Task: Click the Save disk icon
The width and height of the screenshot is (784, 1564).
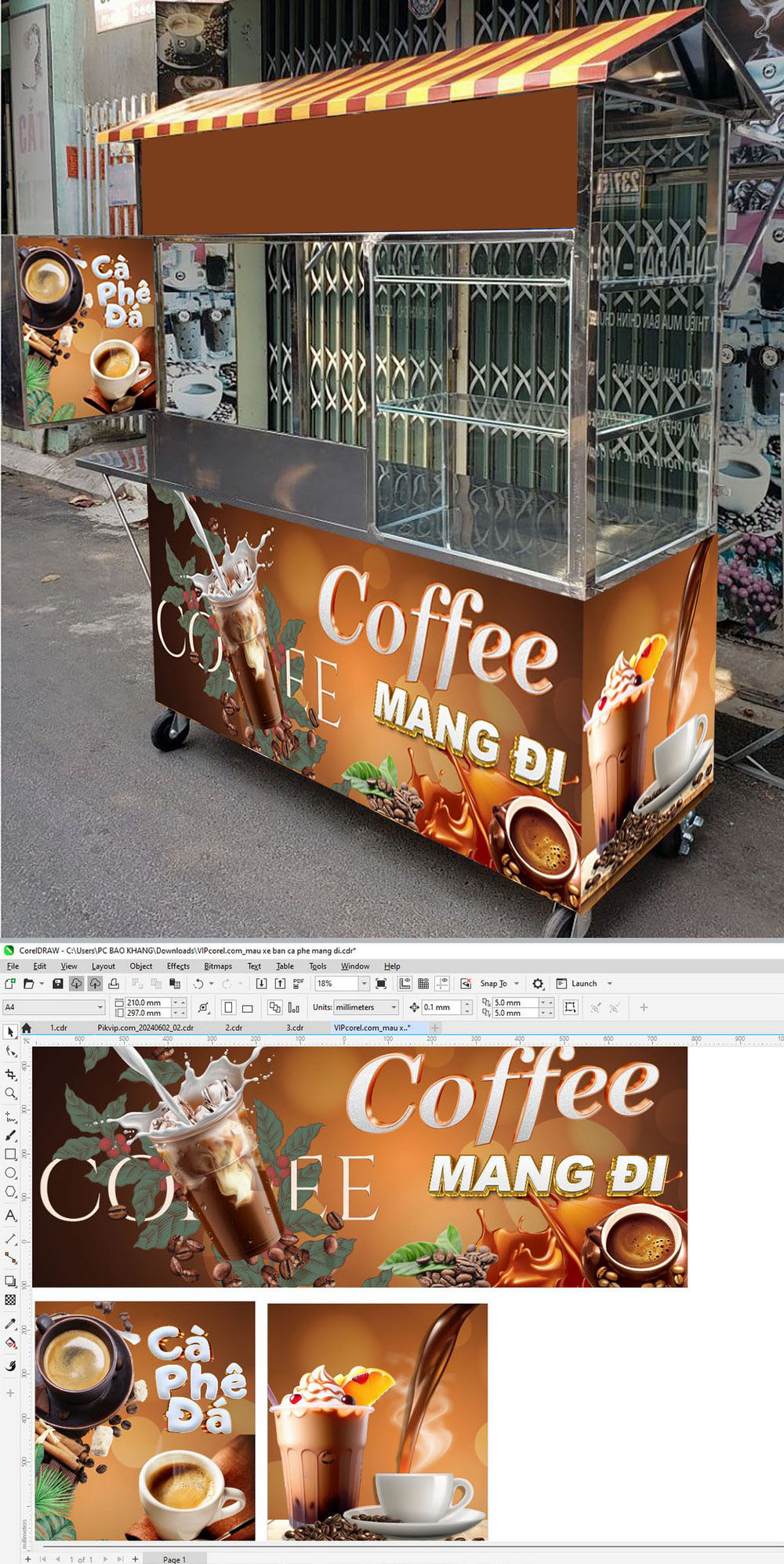Action: 57,983
